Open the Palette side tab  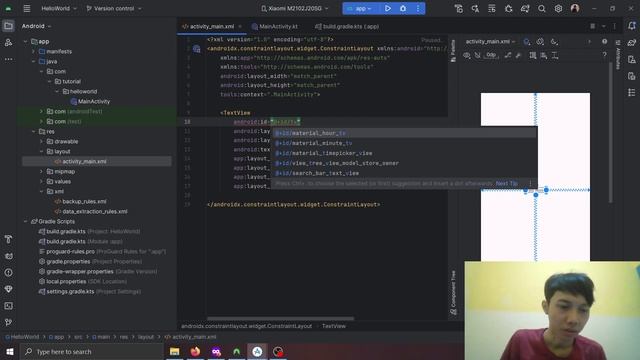click(453, 51)
